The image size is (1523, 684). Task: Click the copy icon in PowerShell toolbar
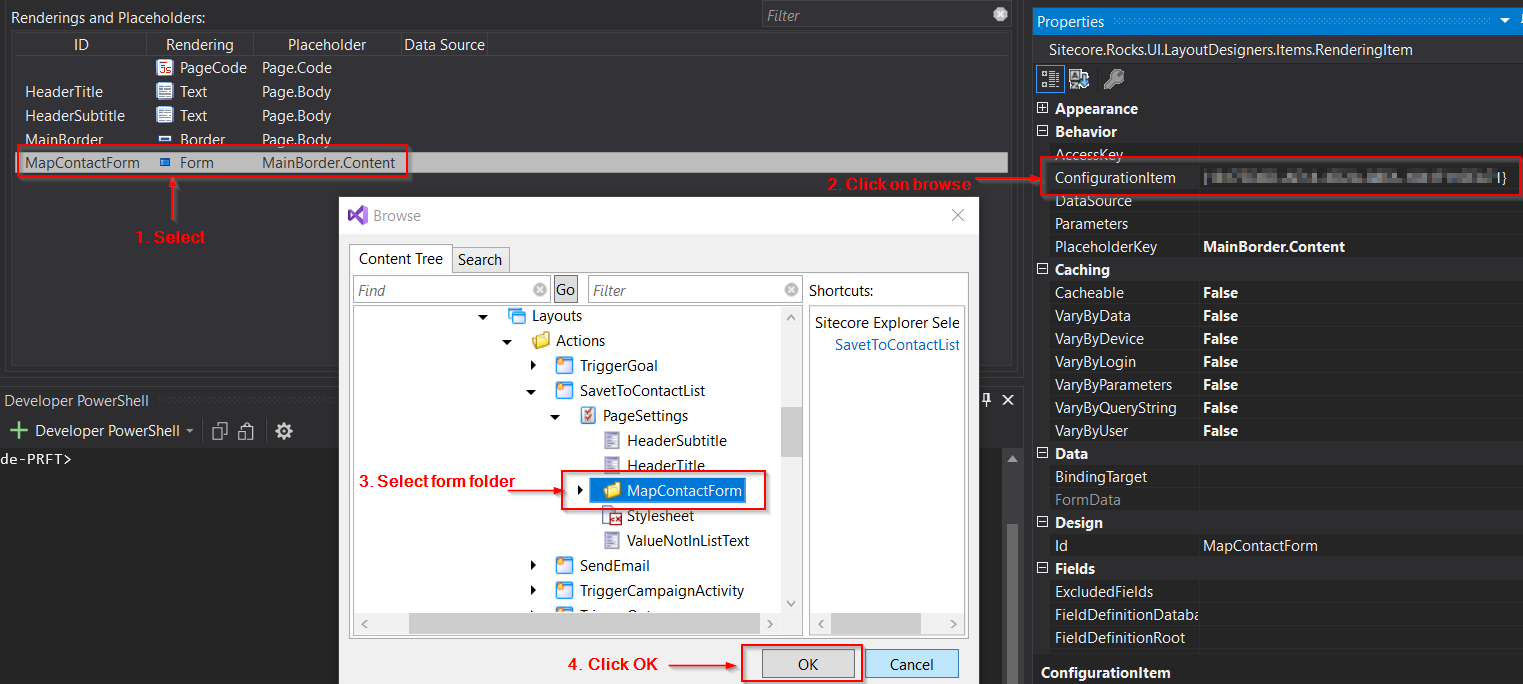tap(220, 431)
